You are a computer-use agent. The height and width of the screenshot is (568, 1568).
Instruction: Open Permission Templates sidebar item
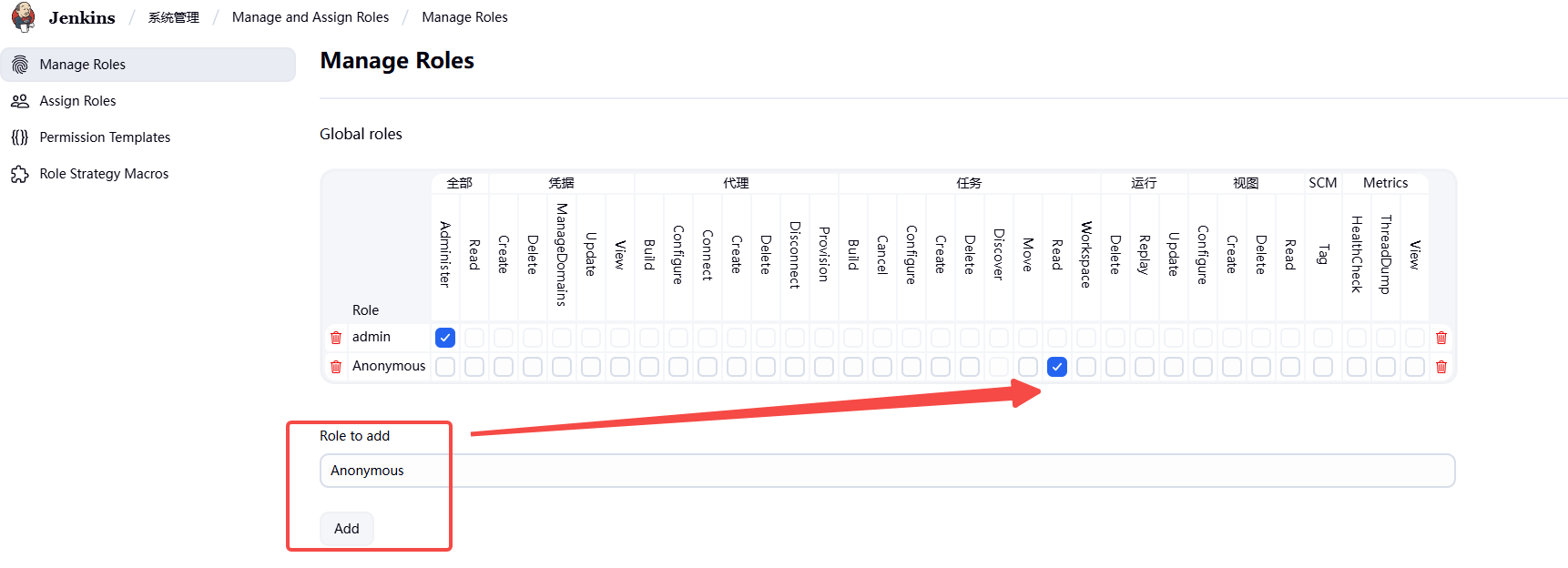(x=105, y=137)
